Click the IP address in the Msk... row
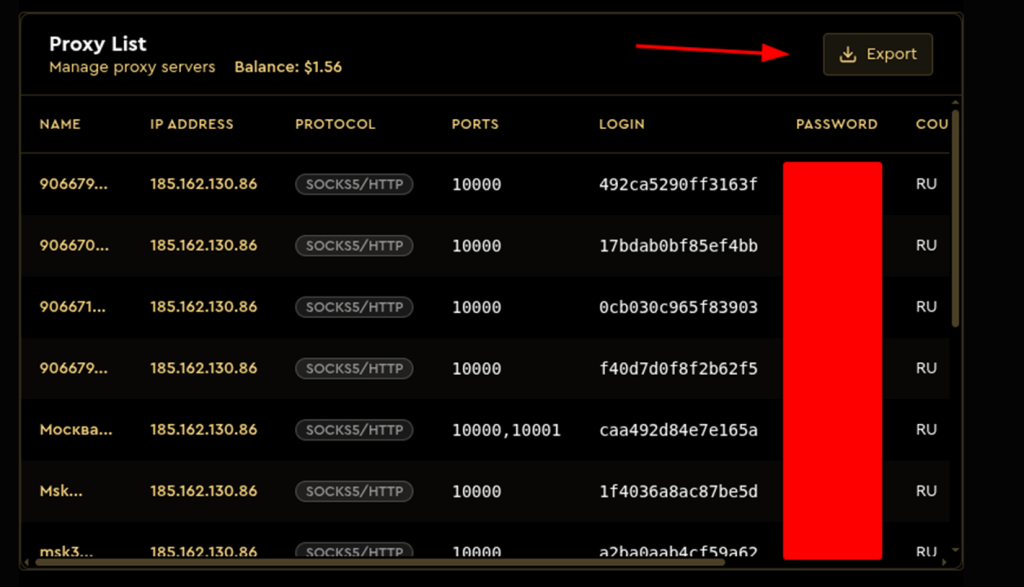 (203, 492)
